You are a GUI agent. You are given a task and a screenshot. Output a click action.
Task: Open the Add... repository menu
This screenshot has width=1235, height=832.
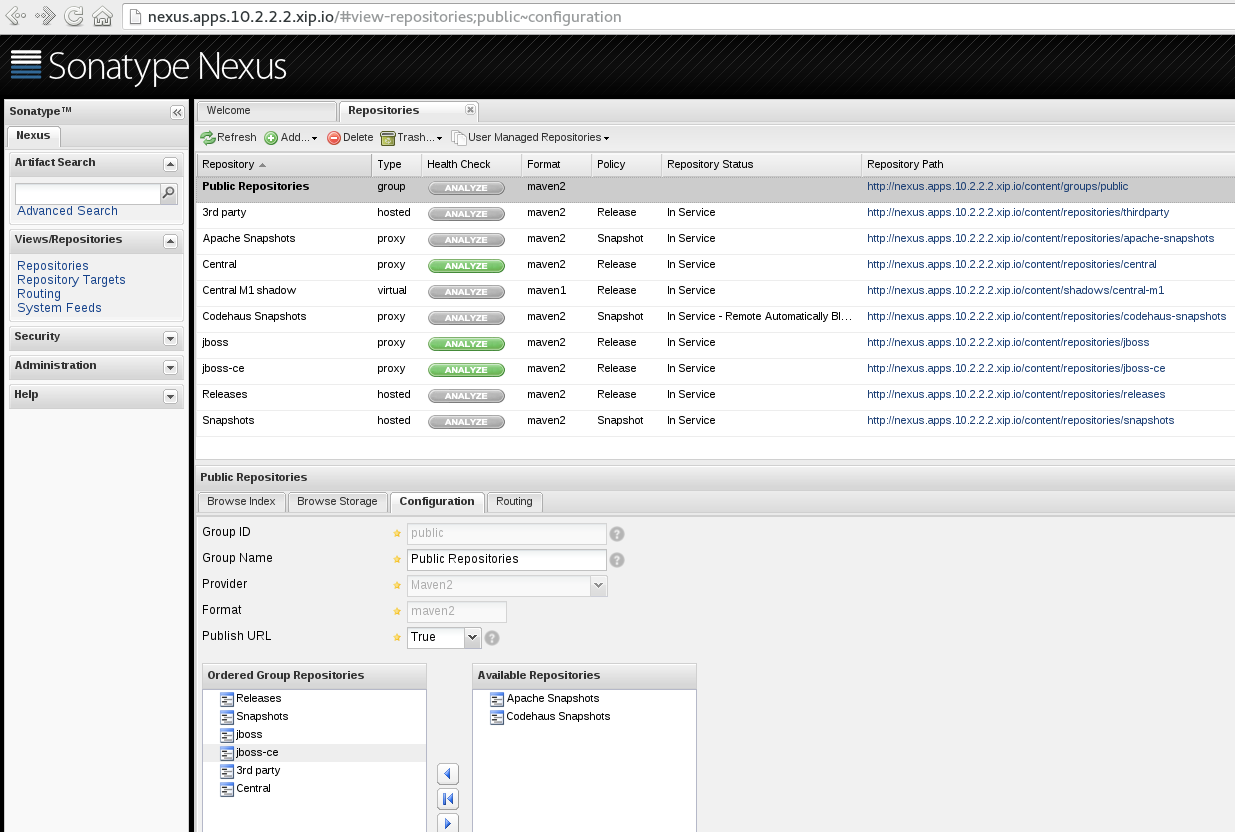click(291, 138)
